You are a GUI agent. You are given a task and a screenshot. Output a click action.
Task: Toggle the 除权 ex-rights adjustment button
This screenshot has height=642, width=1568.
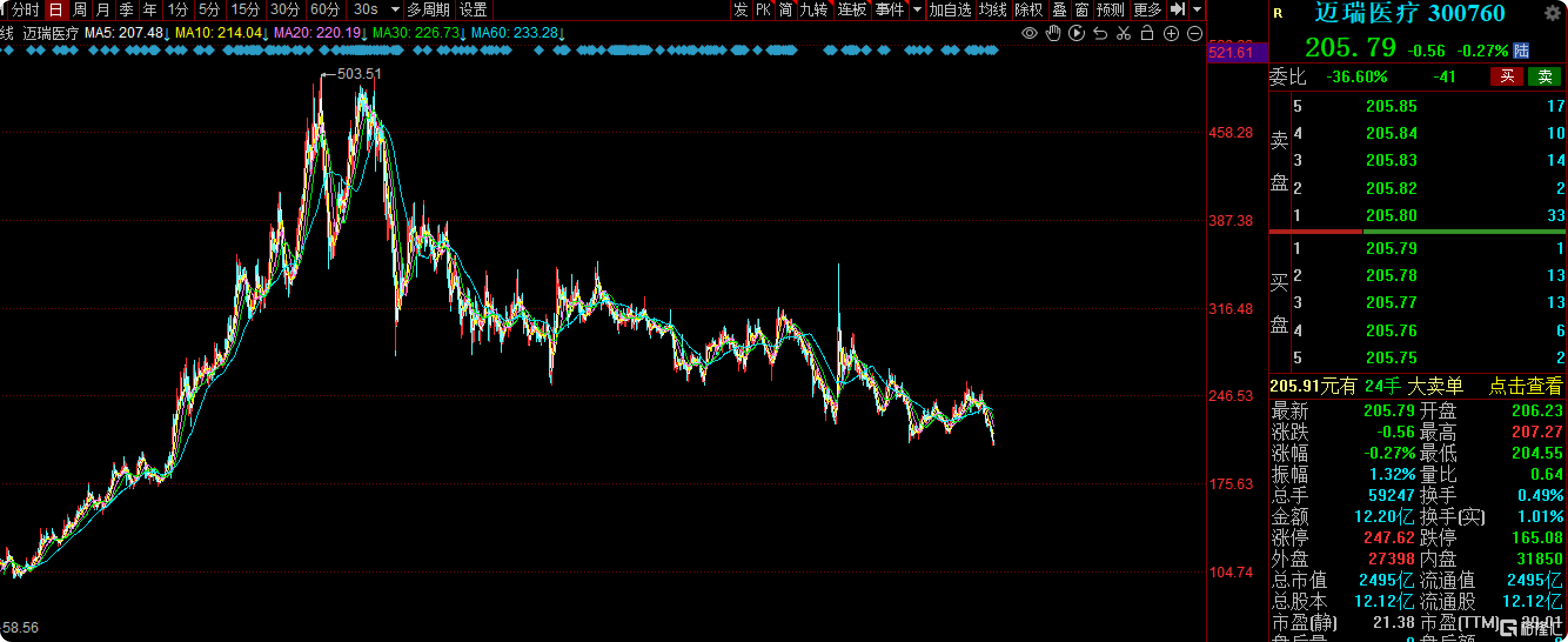coord(1028,10)
